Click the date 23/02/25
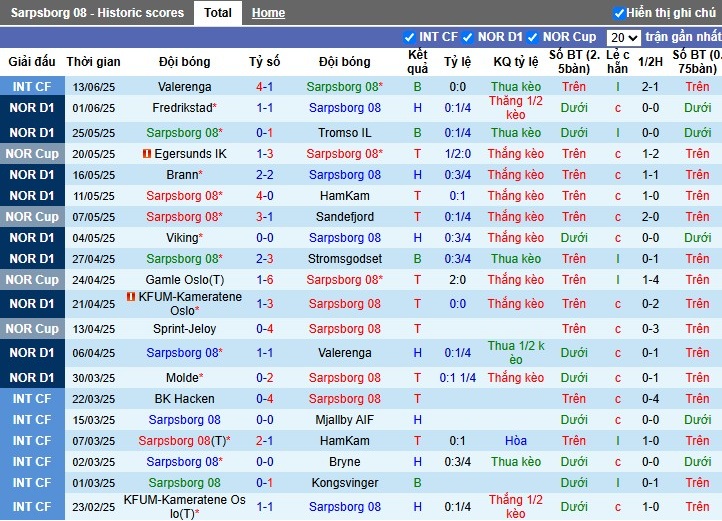The height and width of the screenshot is (521, 722). tap(93, 507)
